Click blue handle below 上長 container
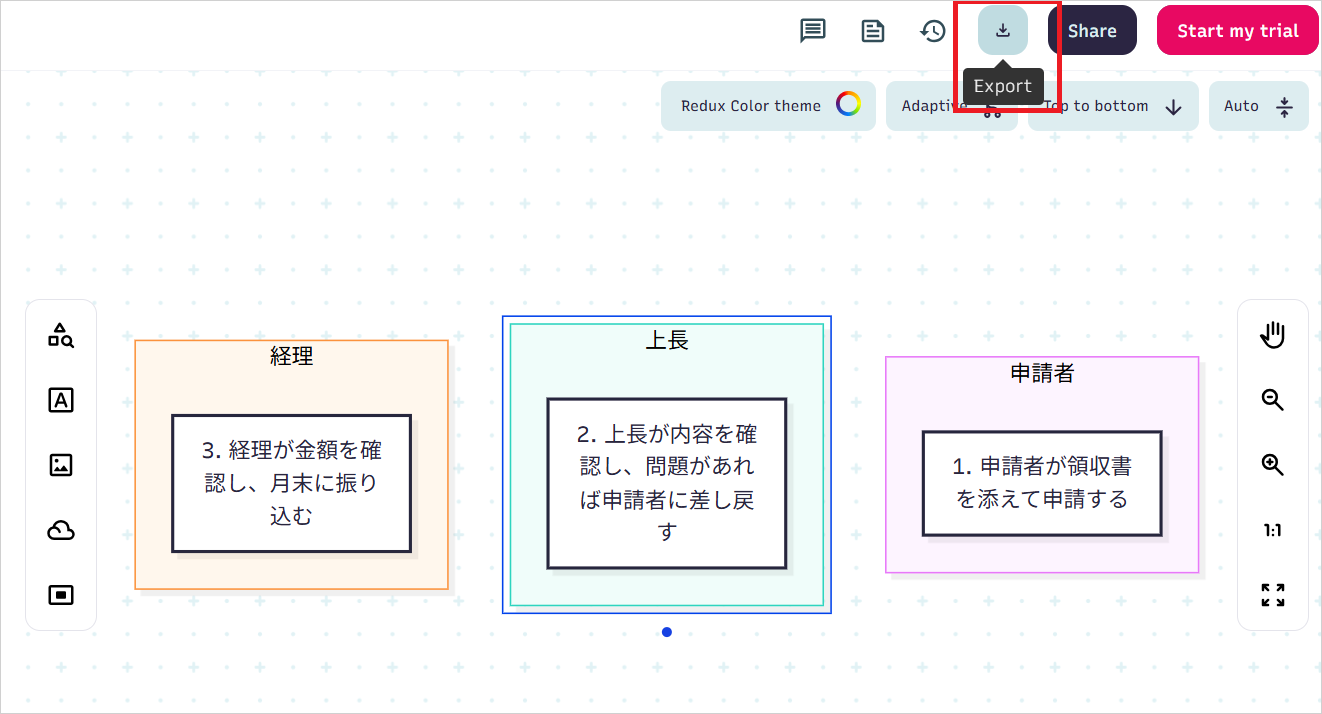Screen dimensions: 1322x714 (667, 632)
